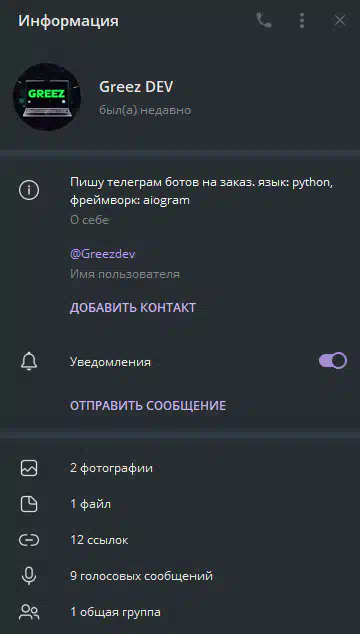
Task: Close the Информация panel
Action: [x=340, y=20]
